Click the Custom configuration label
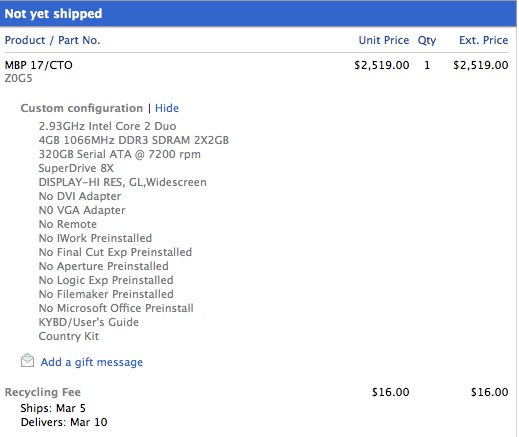519x437 pixels. pyautogui.click(x=82, y=108)
